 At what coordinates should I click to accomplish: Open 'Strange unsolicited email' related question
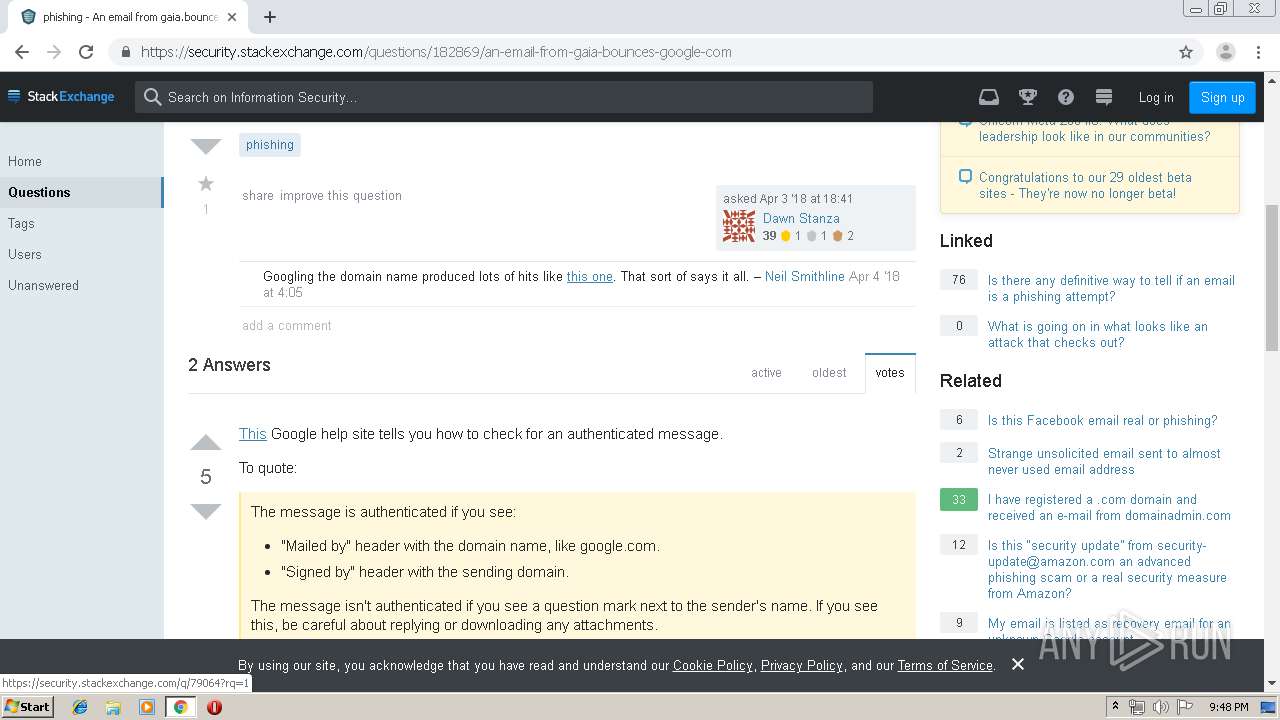(1104, 461)
